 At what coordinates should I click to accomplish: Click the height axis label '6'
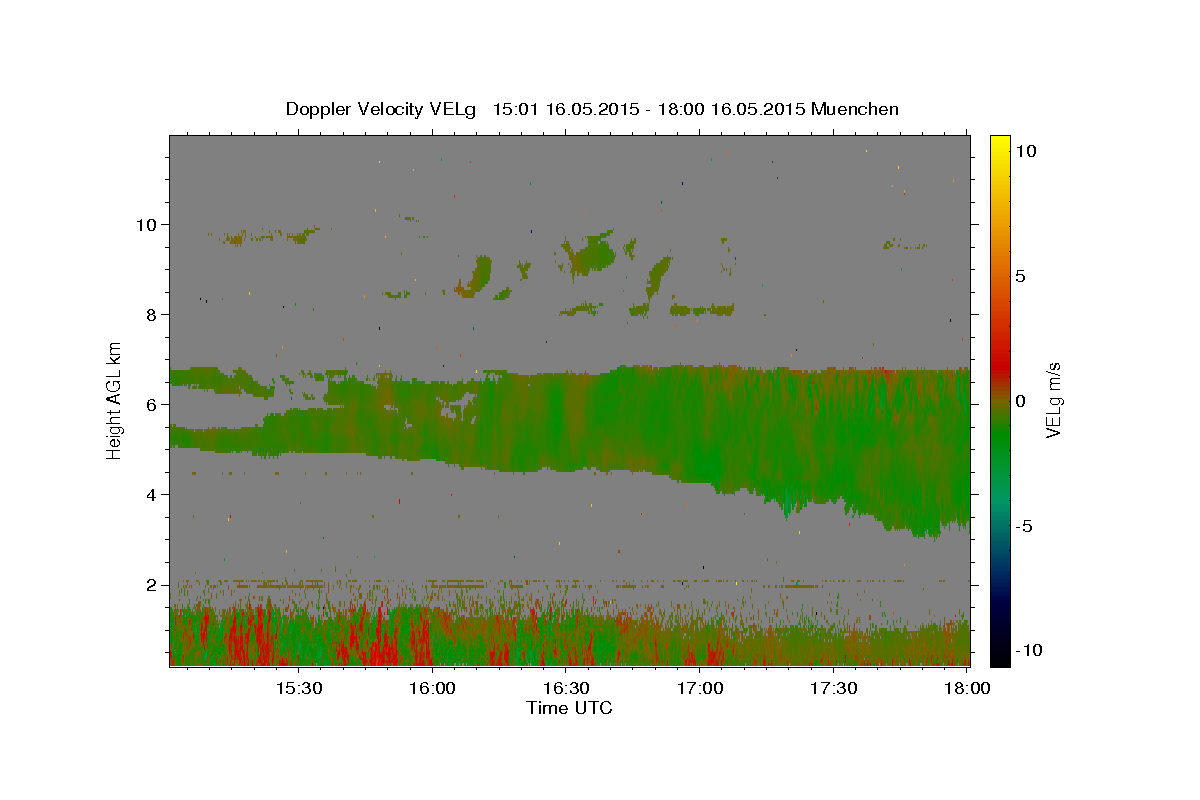point(153,404)
